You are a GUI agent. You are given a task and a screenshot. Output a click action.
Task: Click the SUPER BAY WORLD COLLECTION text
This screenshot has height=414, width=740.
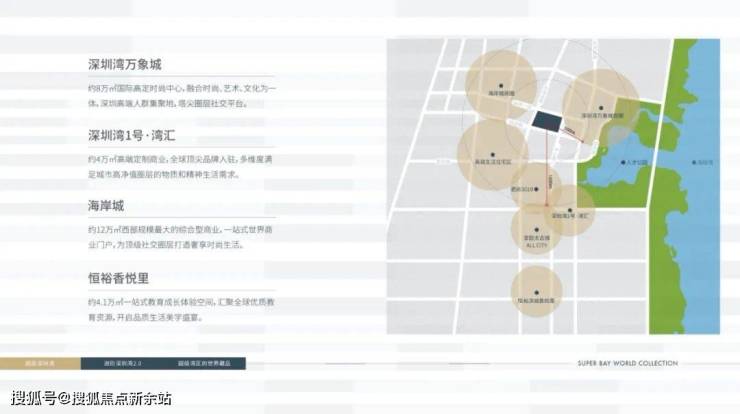(x=628, y=363)
